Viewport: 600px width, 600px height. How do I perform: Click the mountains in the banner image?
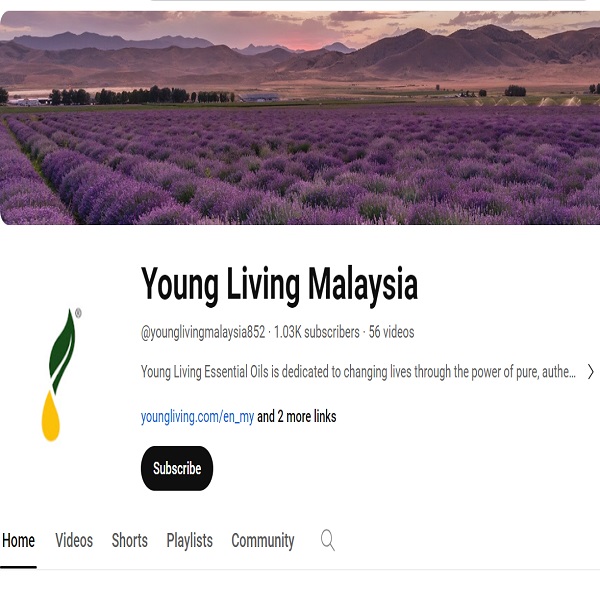point(300,54)
